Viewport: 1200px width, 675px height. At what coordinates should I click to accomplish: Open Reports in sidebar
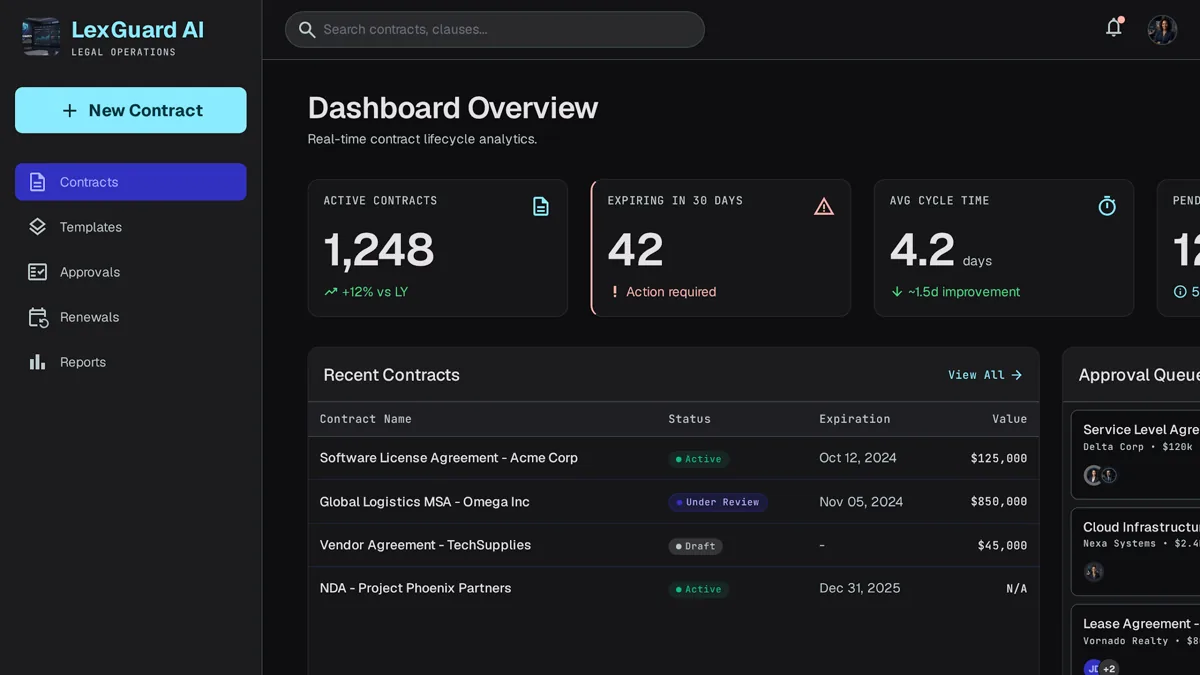click(131, 362)
